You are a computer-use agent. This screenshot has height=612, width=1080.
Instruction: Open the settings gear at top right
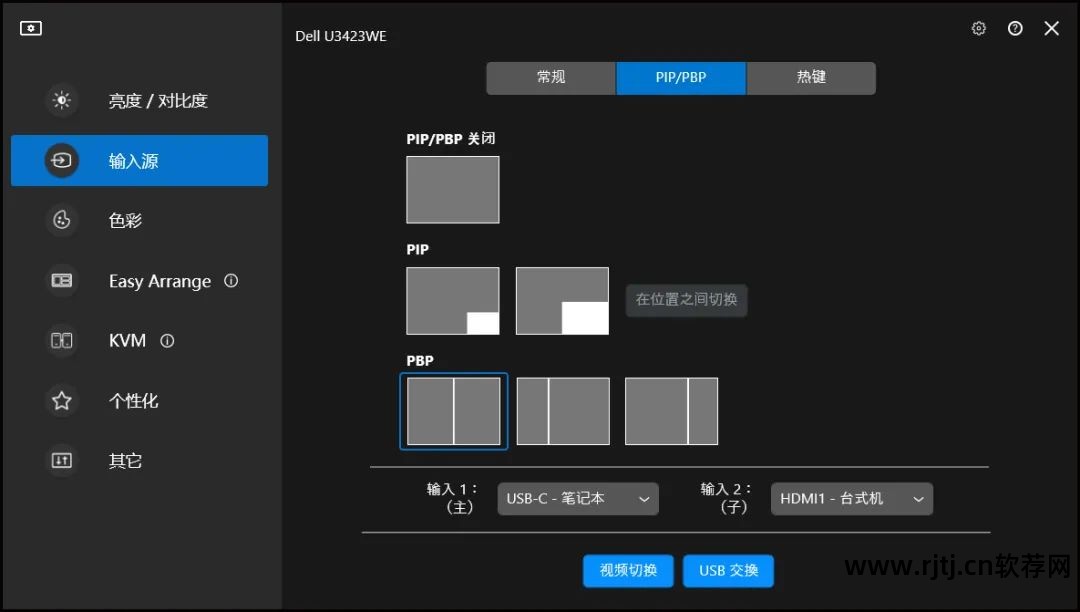(x=978, y=28)
